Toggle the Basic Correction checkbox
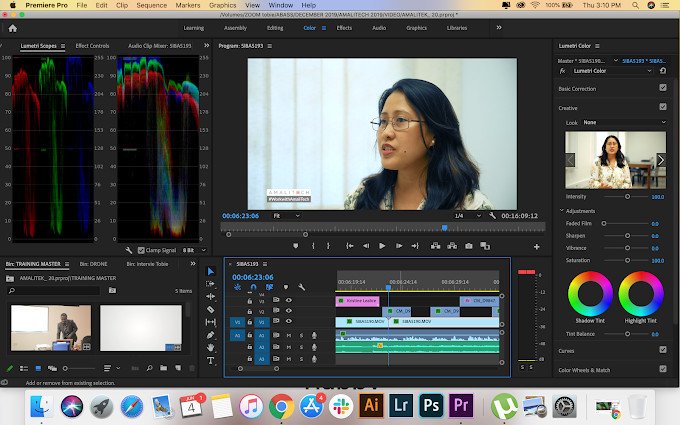The height and width of the screenshot is (425, 680). (x=662, y=89)
